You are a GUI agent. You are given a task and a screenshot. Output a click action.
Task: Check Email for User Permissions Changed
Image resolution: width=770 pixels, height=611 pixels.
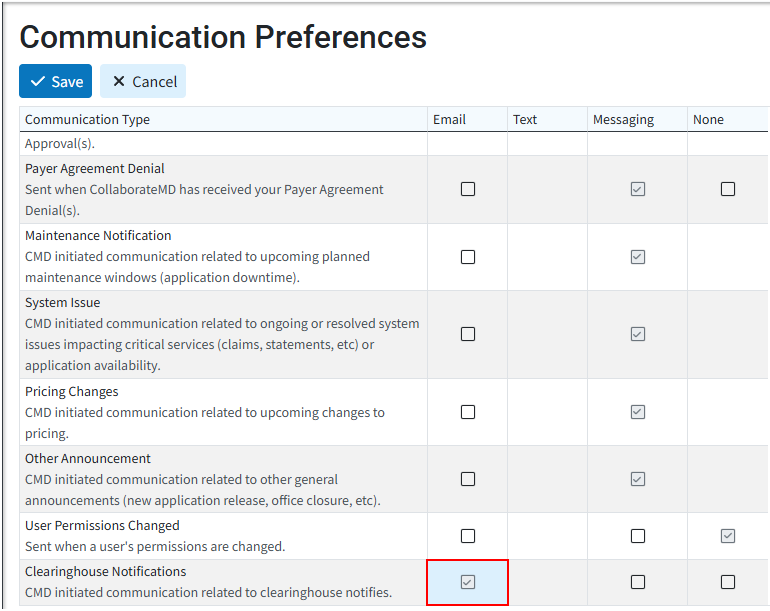click(468, 536)
